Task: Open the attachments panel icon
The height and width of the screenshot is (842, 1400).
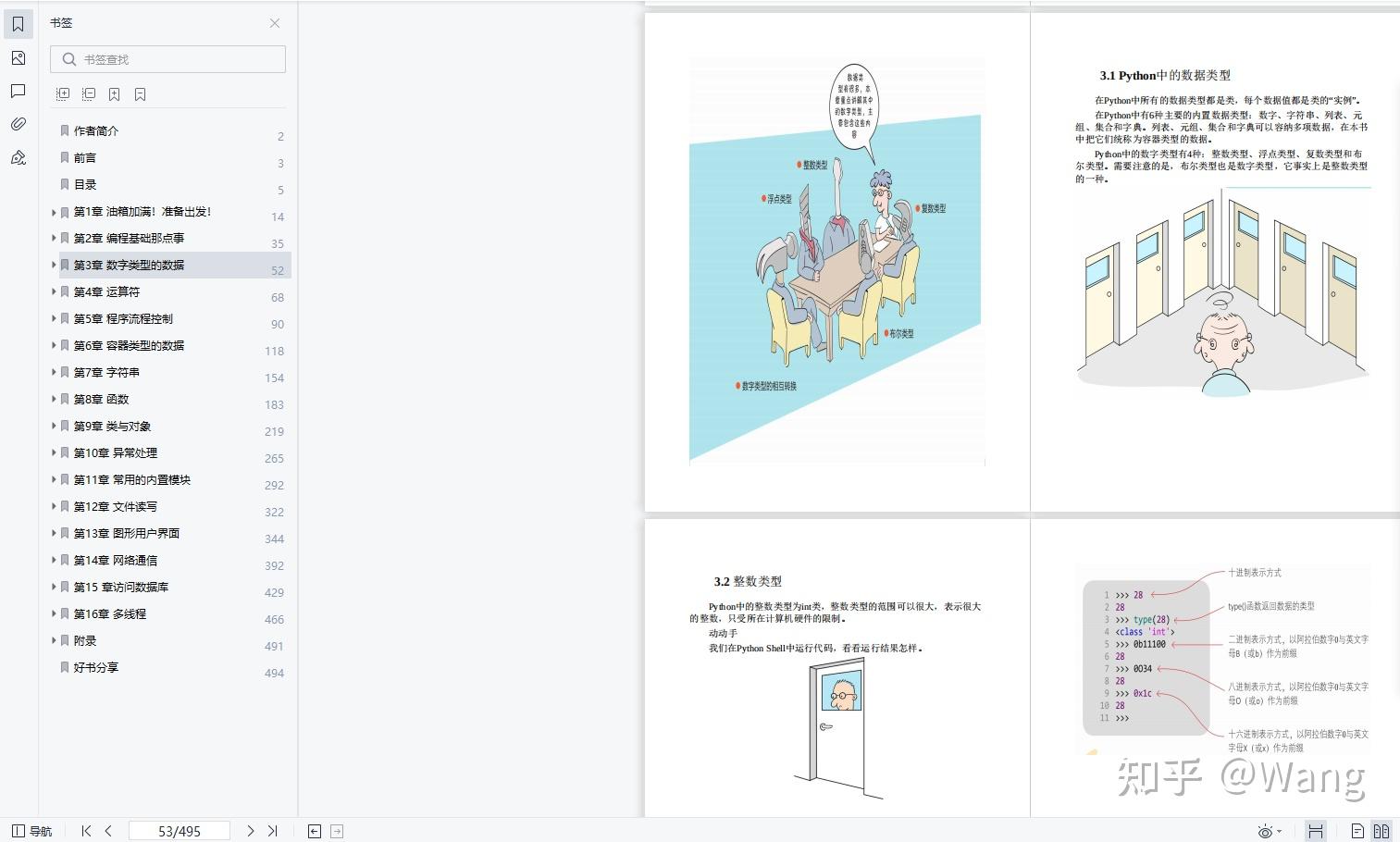Action: [18, 123]
